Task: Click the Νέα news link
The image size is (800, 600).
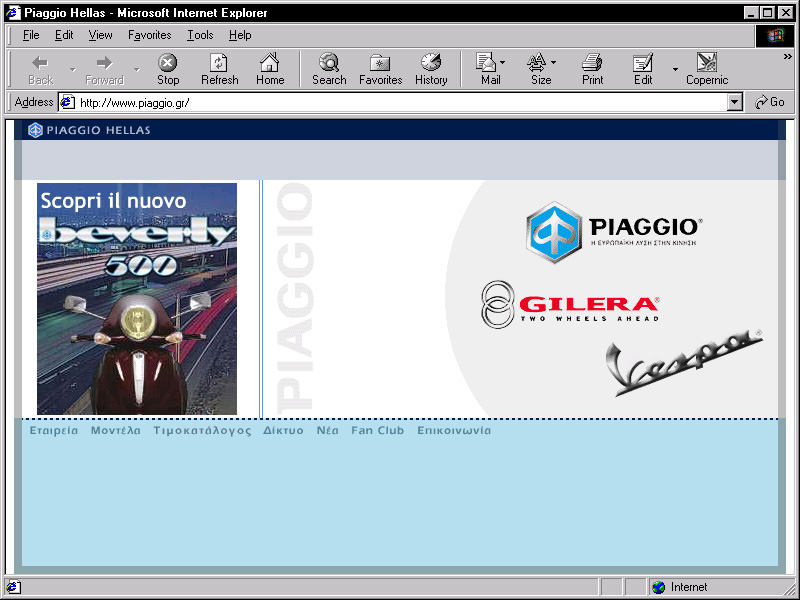Action: tap(328, 430)
